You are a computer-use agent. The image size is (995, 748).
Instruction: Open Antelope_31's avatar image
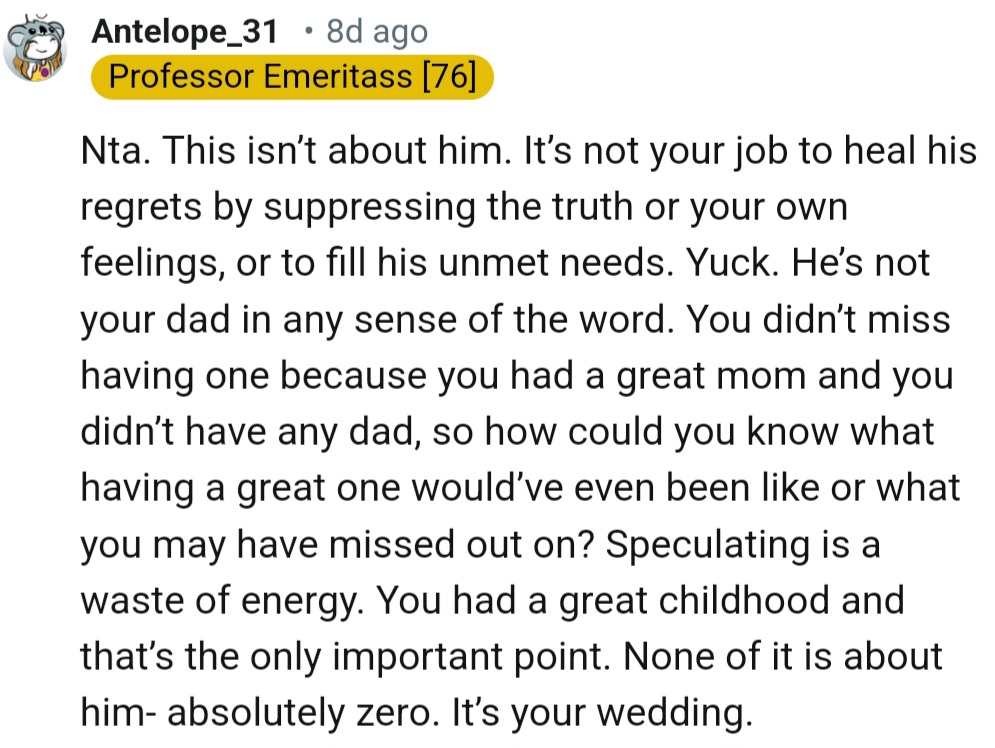(38, 51)
